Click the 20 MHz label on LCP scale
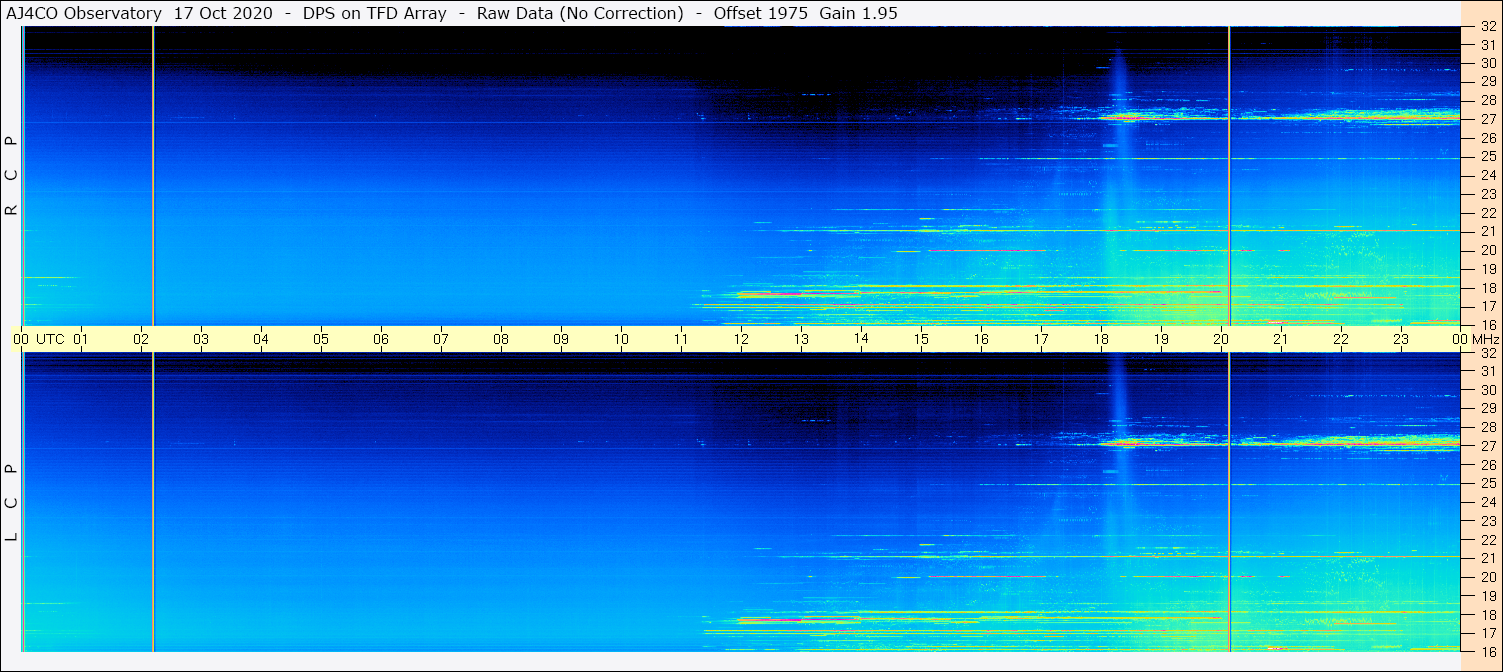The width and height of the screenshot is (1503, 672). click(x=1487, y=577)
